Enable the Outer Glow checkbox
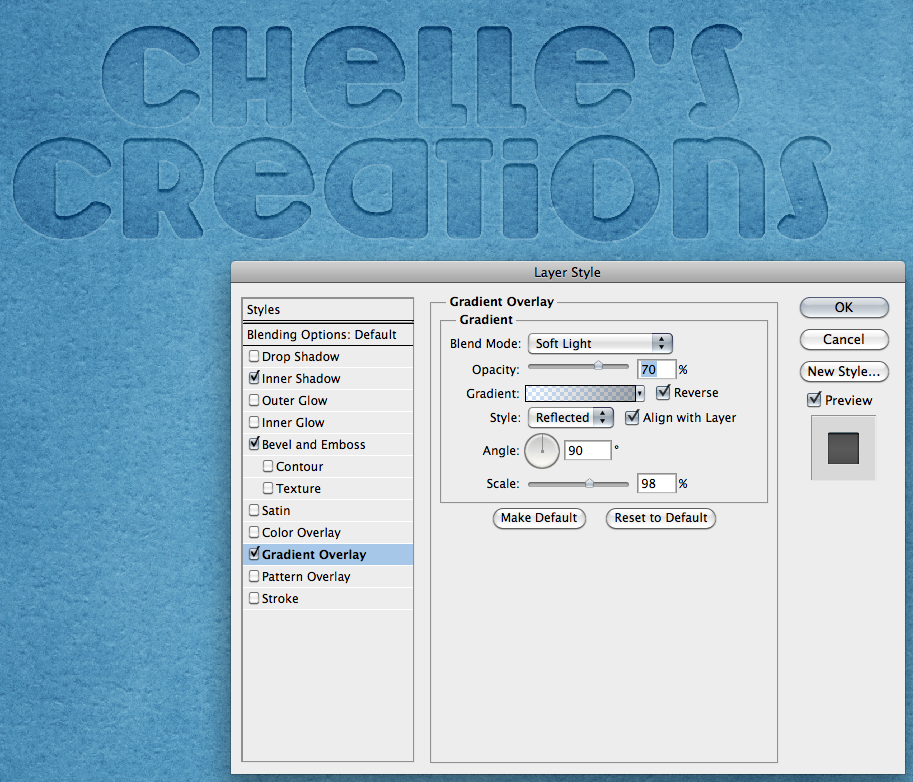The height and width of the screenshot is (782, 913). (254, 400)
